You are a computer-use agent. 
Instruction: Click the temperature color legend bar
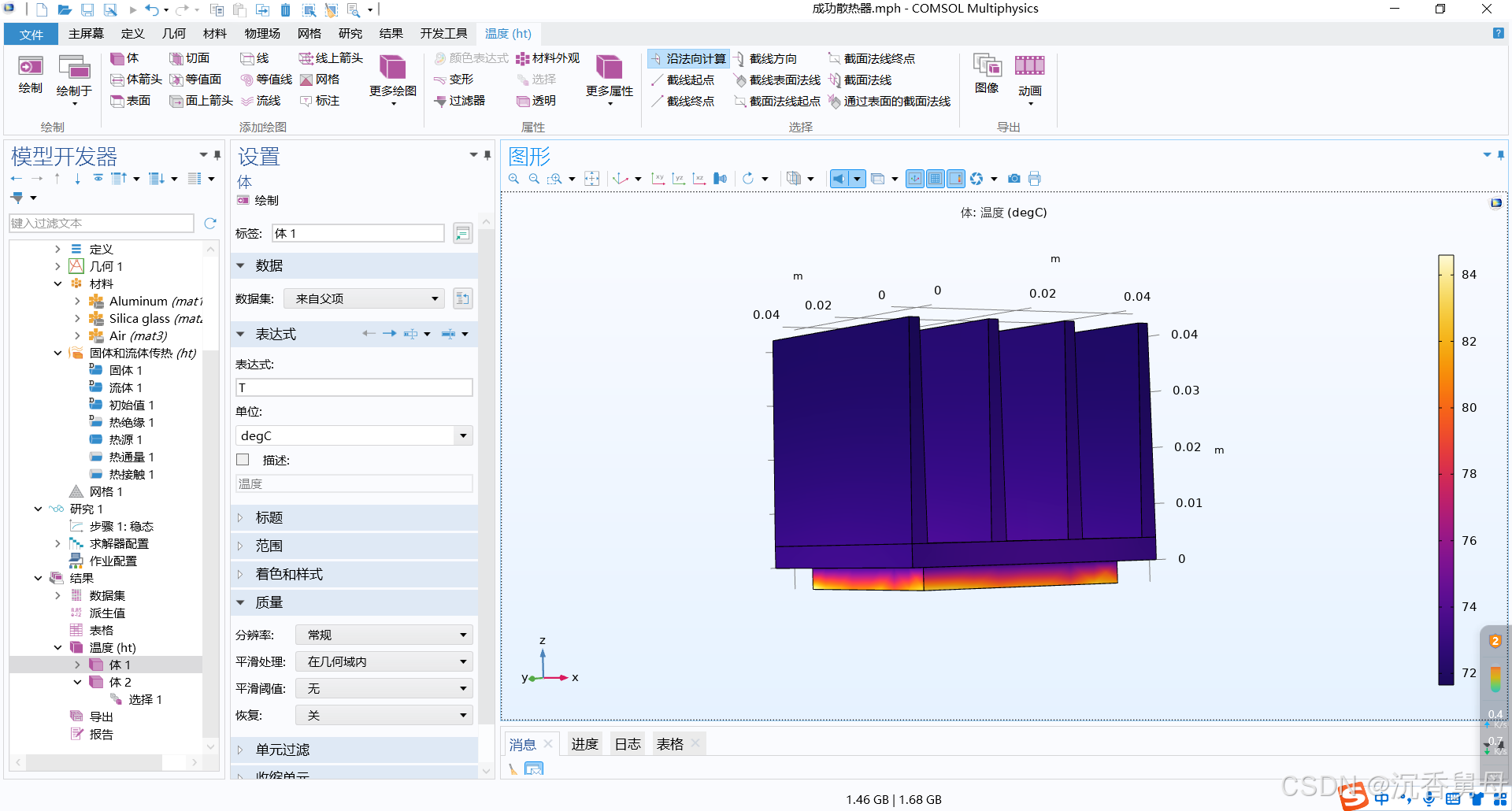coord(1446,469)
